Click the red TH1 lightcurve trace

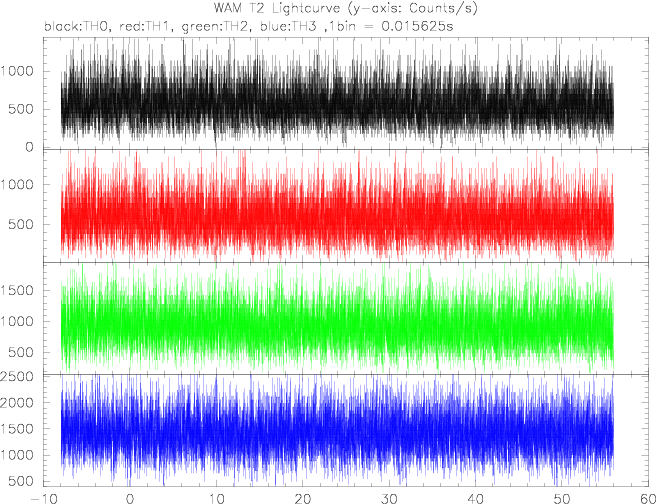pos(337,207)
